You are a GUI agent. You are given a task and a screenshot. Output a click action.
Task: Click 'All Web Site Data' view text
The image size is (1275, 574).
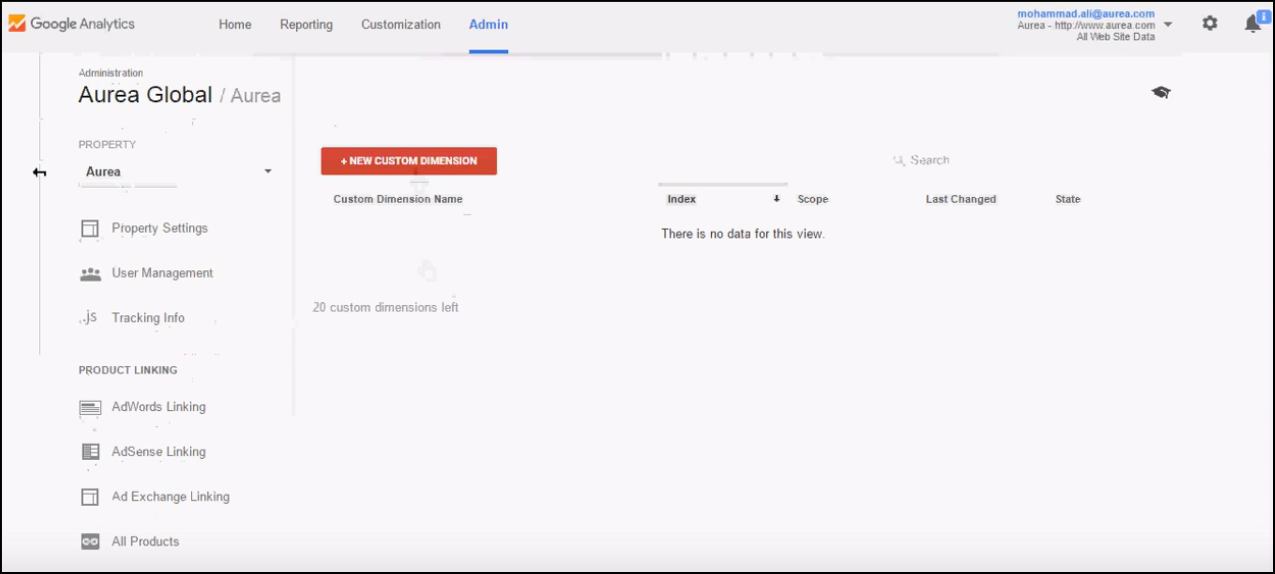click(1116, 37)
